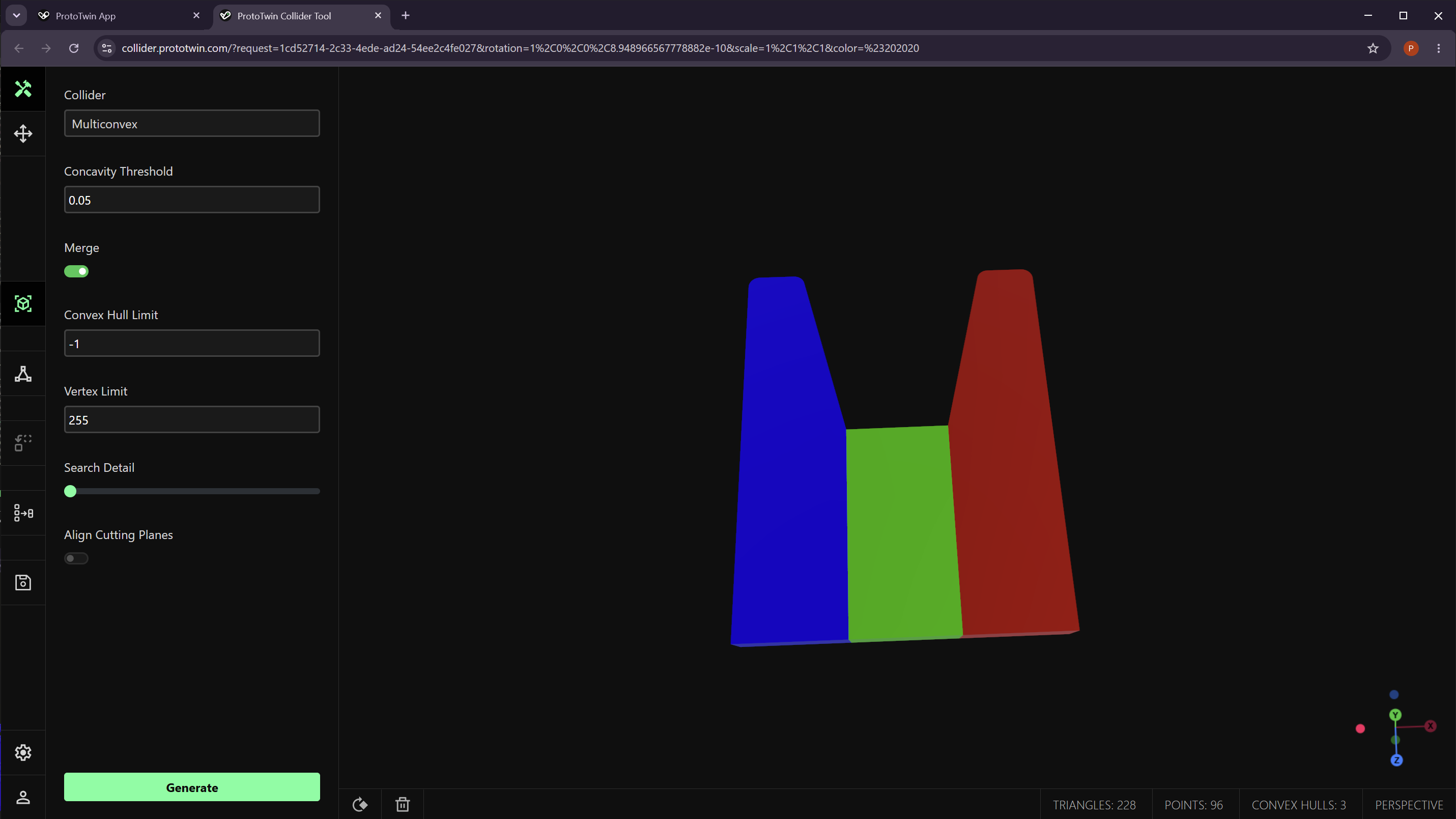The image size is (1456, 819).
Task: Click the "Collider" heading label
Action: [85, 95]
